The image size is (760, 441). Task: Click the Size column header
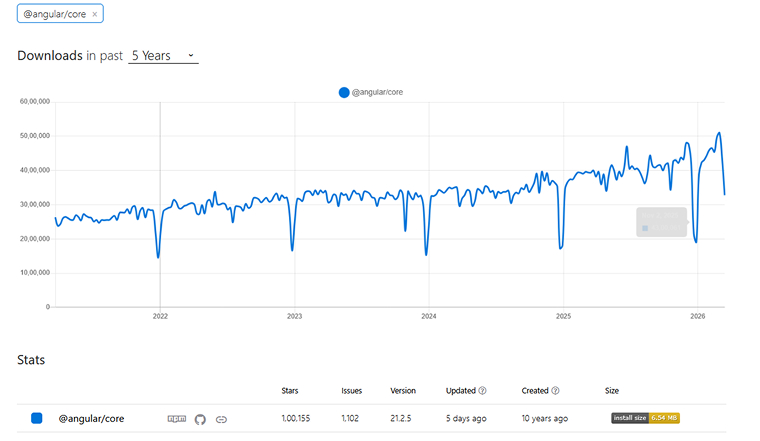[x=611, y=391]
